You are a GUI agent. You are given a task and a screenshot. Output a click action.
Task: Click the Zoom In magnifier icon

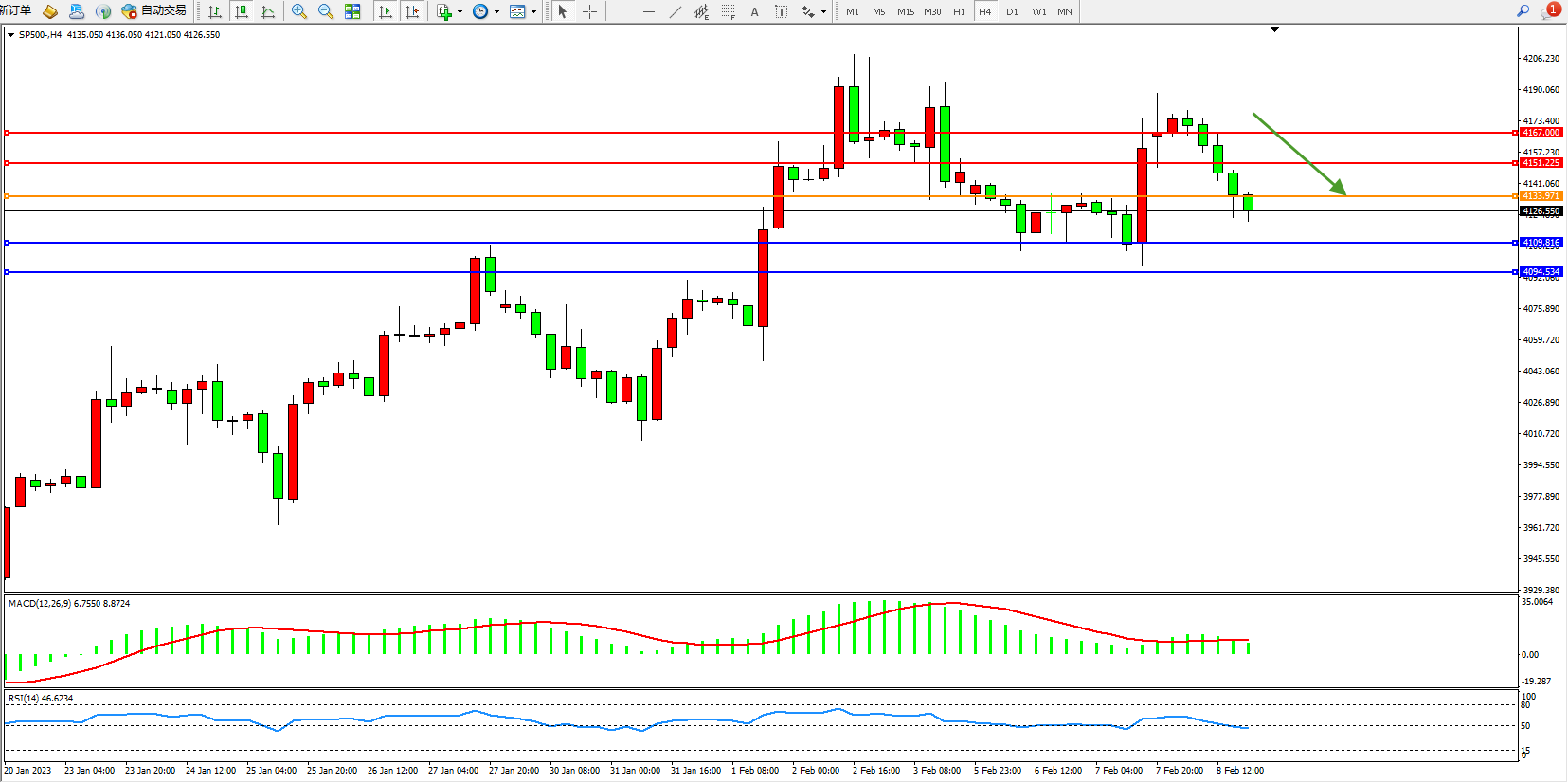[x=299, y=11]
